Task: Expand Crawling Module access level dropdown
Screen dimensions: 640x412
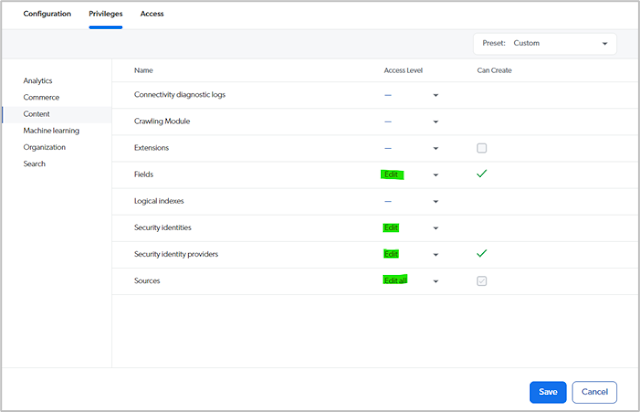Action: pyautogui.click(x=436, y=122)
